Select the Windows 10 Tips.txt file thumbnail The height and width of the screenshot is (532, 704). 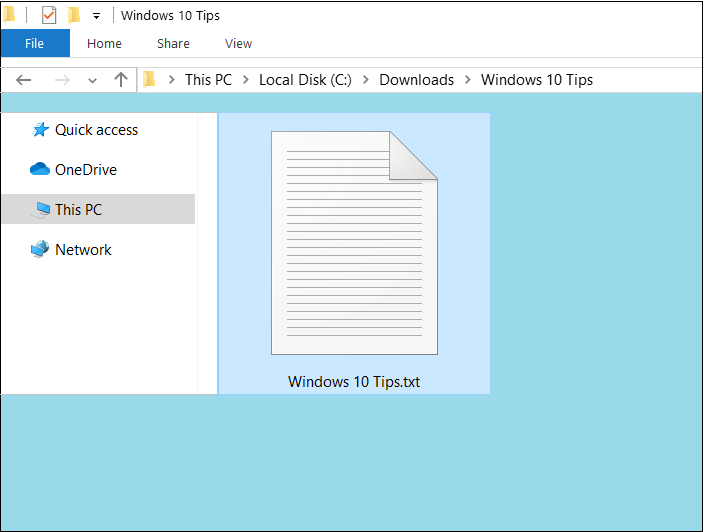[354, 243]
